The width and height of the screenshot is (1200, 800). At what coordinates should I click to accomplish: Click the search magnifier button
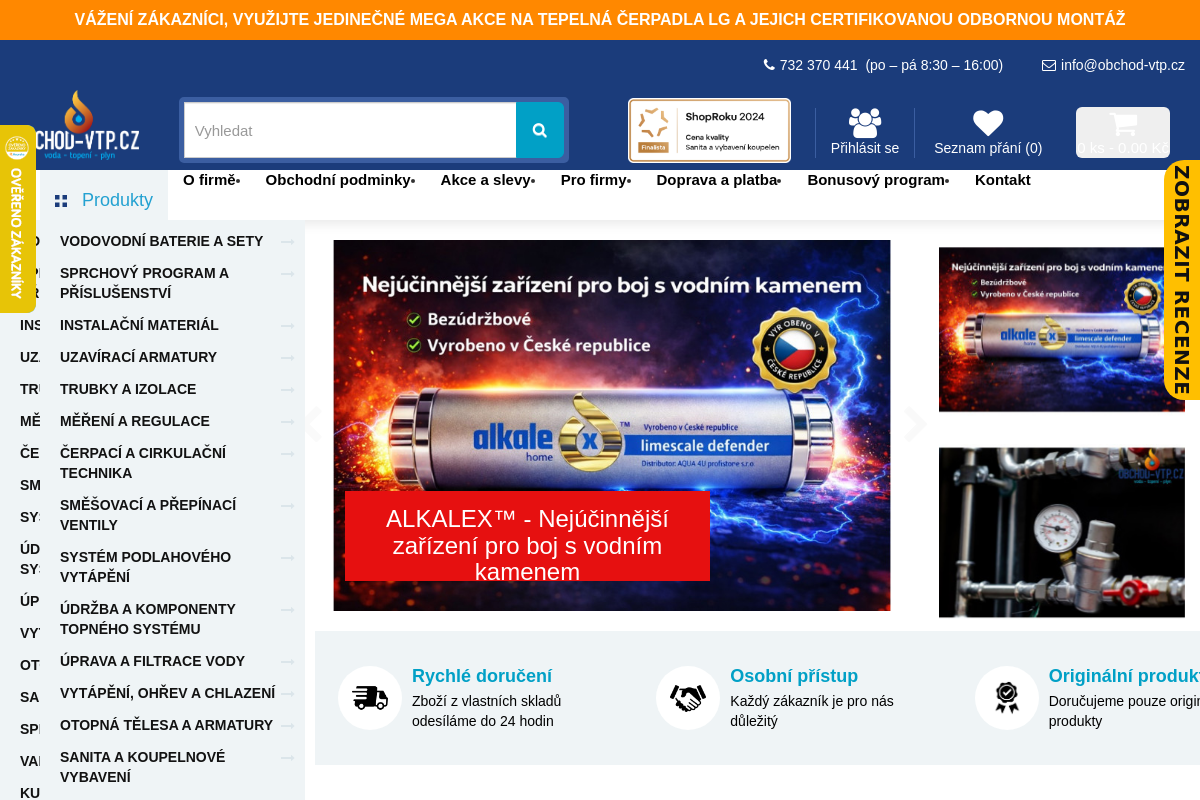pyautogui.click(x=540, y=130)
